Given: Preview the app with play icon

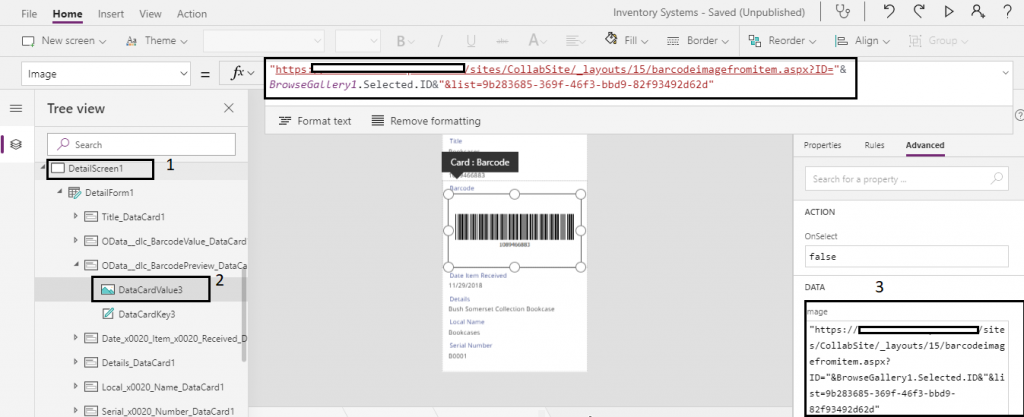Looking at the screenshot, I should pyautogui.click(x=949, y=12).
